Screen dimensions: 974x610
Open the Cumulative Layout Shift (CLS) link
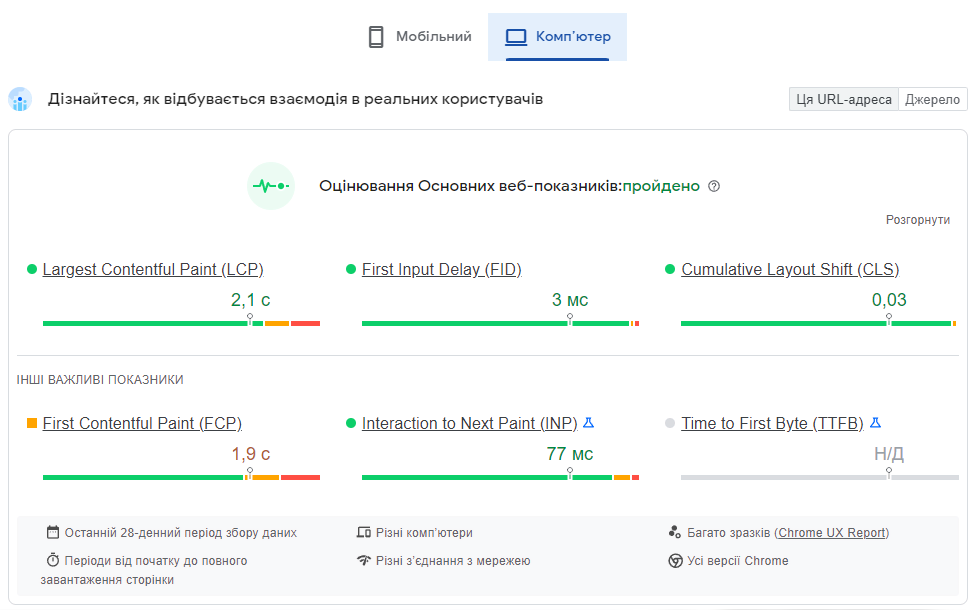pyautogui.click(x=790, y=269)
